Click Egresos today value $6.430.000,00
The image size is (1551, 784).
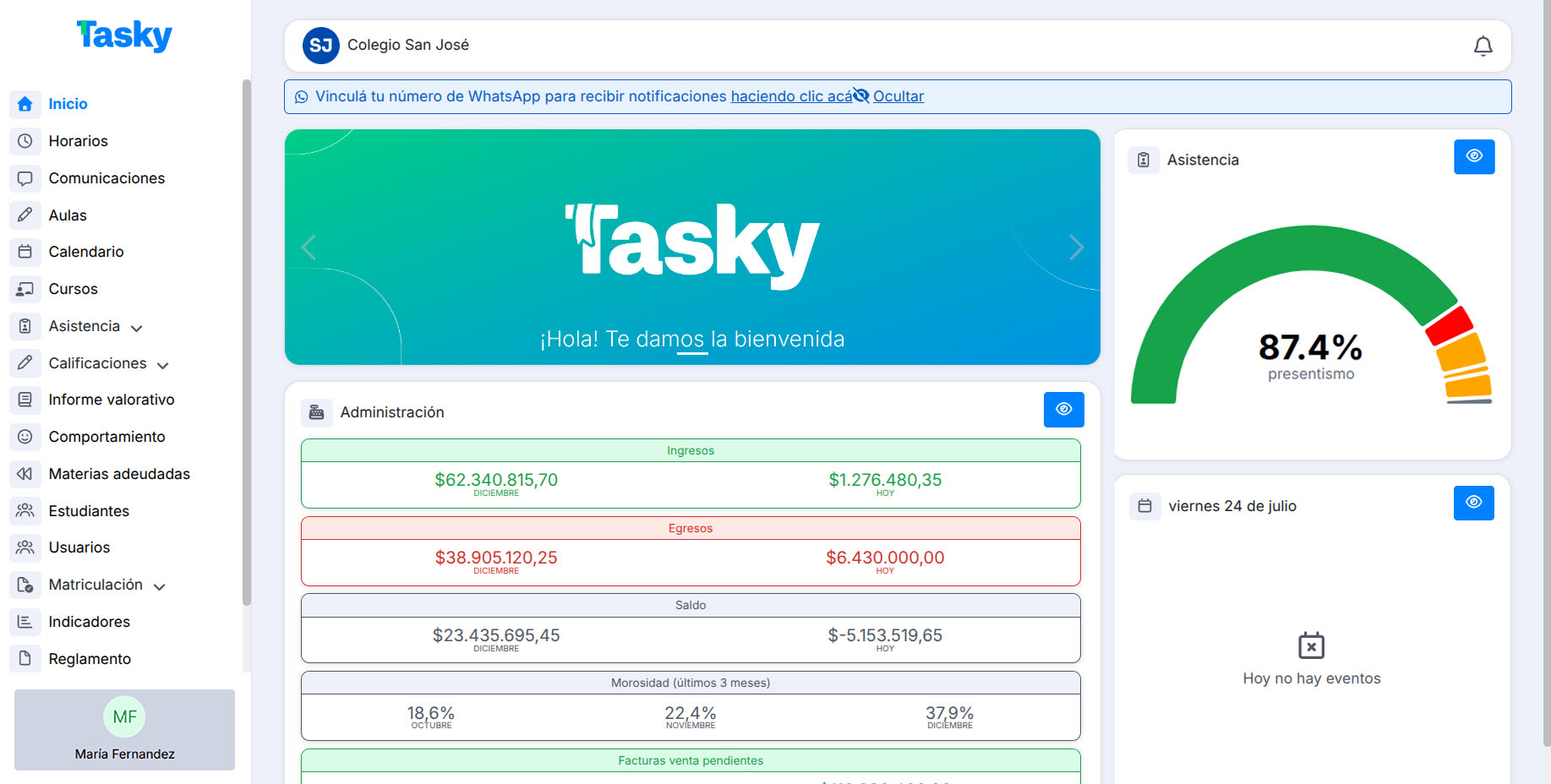pos(885,558)
